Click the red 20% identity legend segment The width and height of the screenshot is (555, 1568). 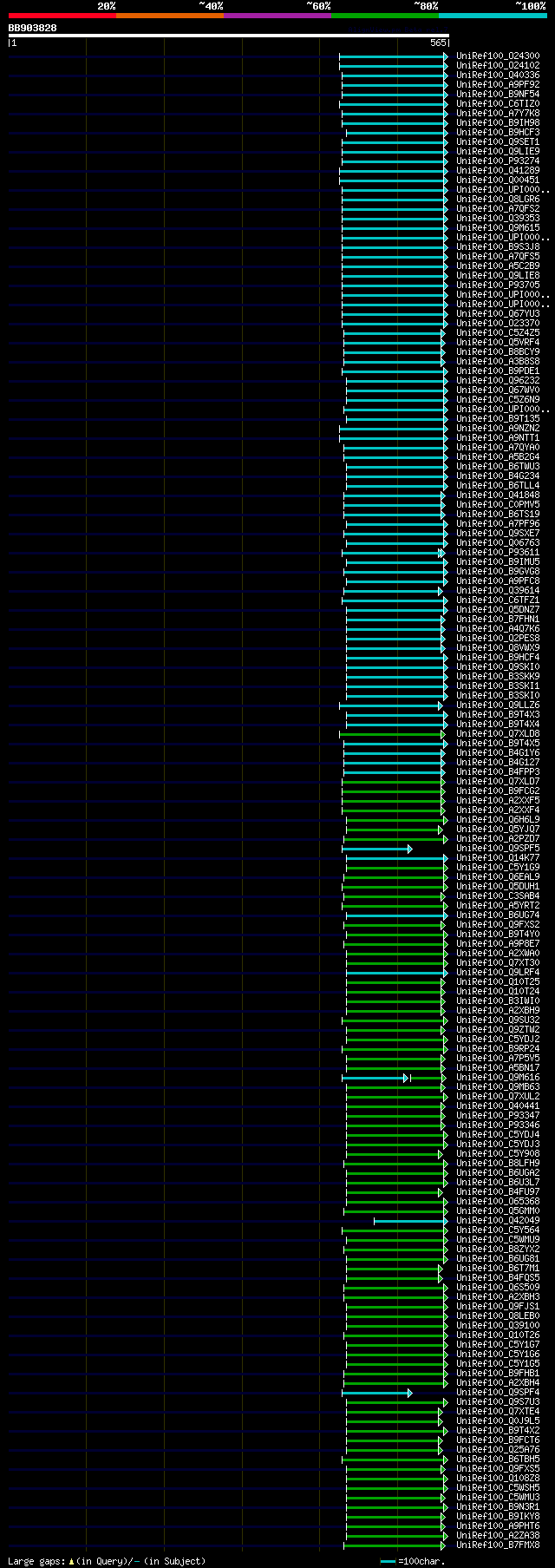point(62,16)
